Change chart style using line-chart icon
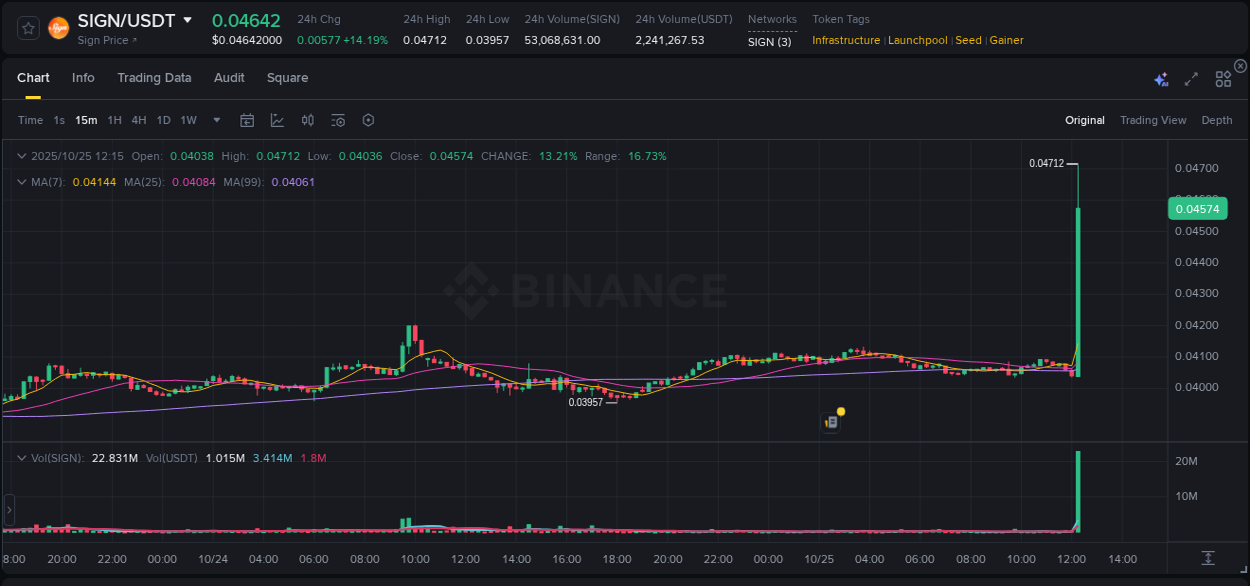The image size is (1250, 586). (277, 120)
